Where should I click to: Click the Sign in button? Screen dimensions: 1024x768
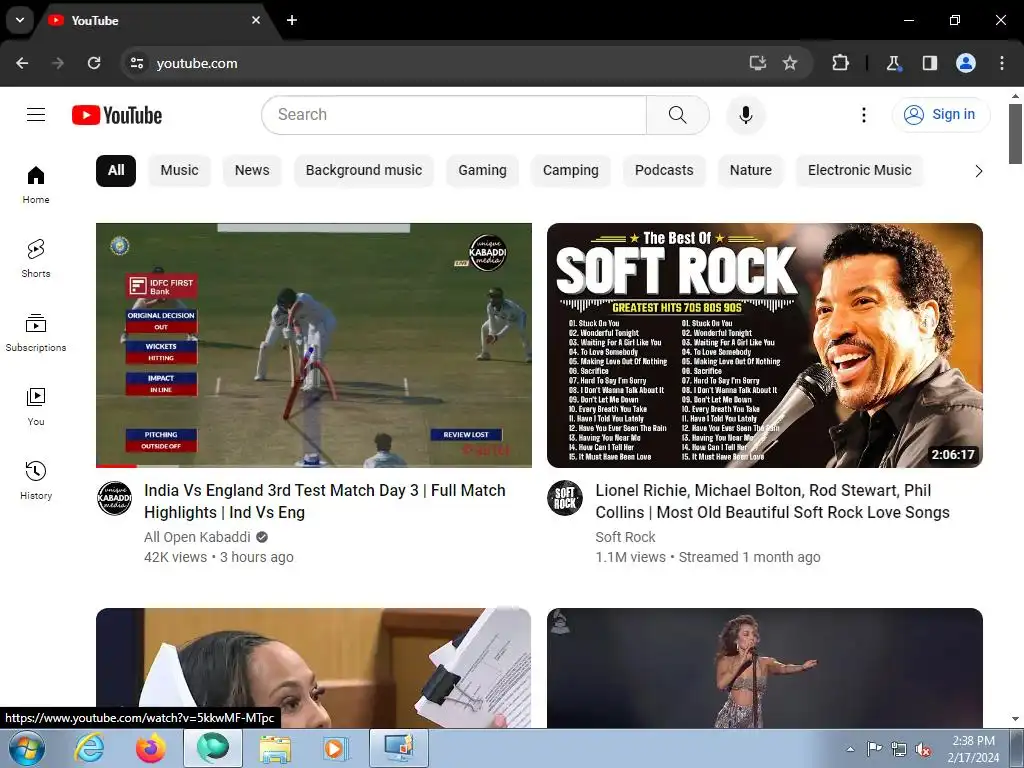940,115
